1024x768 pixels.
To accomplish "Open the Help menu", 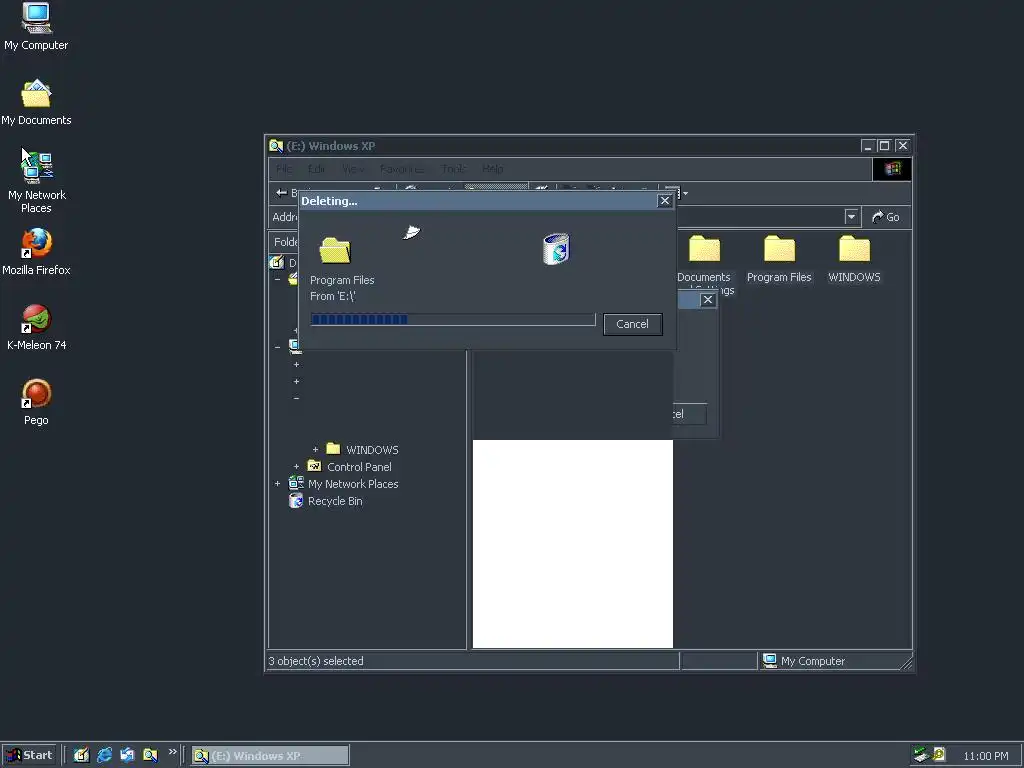I will [492, 169].
